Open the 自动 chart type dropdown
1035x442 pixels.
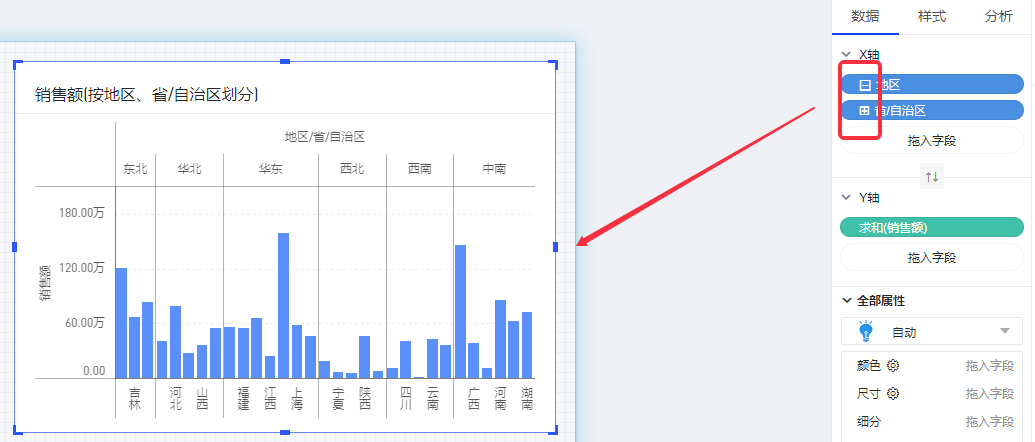point(1004,331)
